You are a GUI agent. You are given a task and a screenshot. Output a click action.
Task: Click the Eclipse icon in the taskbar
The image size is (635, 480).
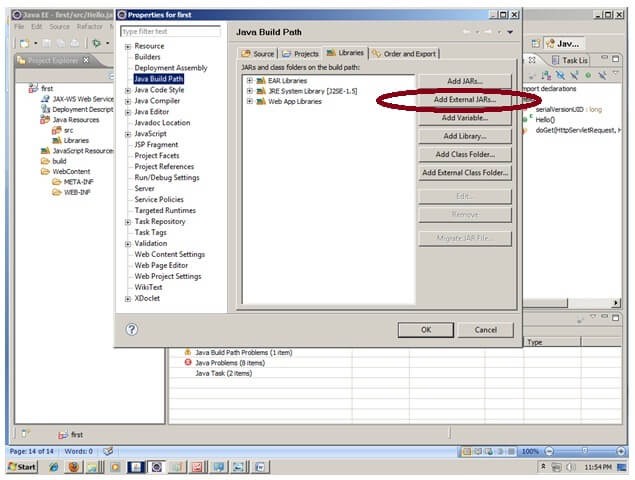[157, 467]
